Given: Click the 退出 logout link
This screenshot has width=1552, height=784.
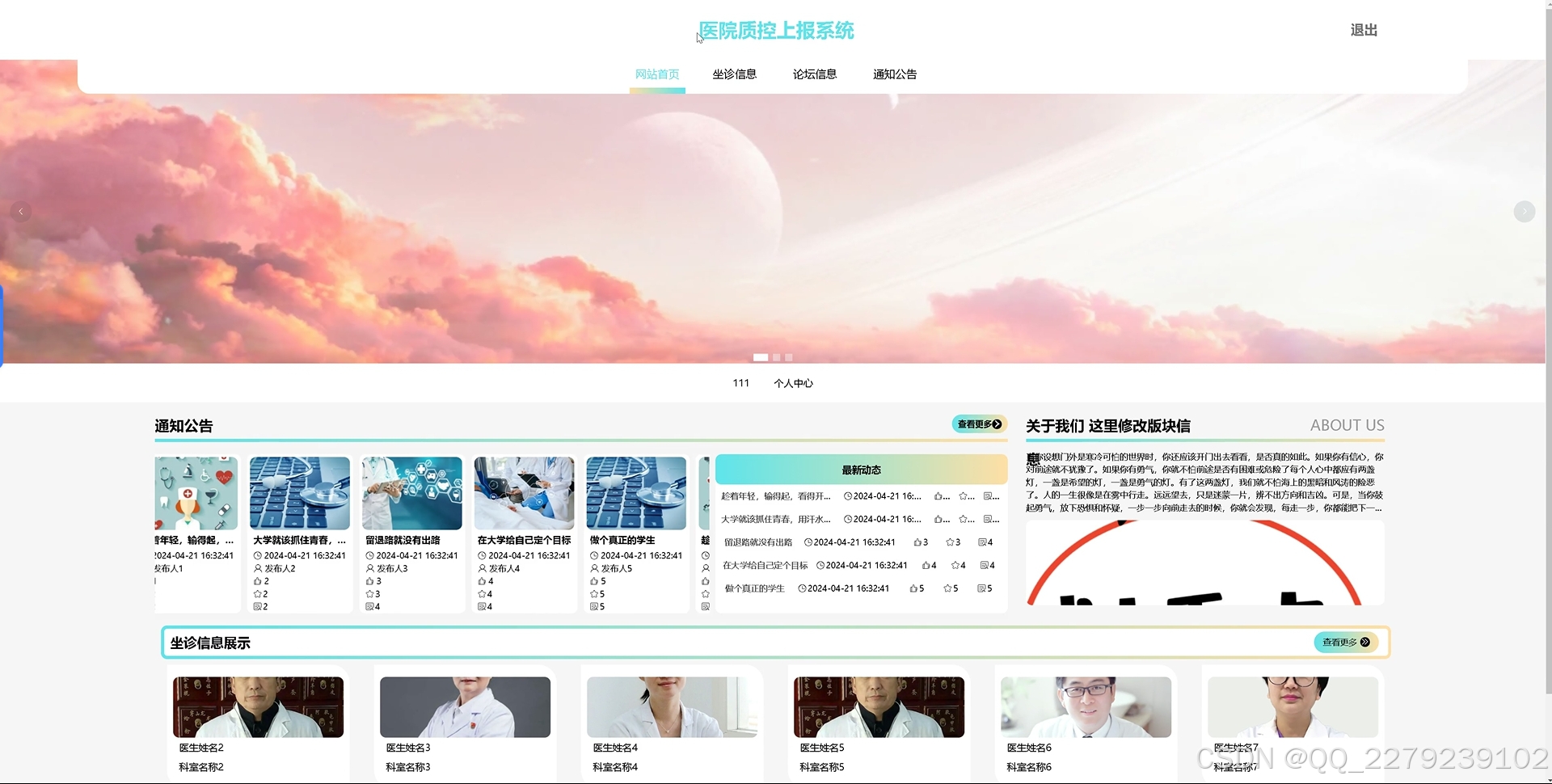Looking at the screenshot, I should click(x=1364, y=30).
